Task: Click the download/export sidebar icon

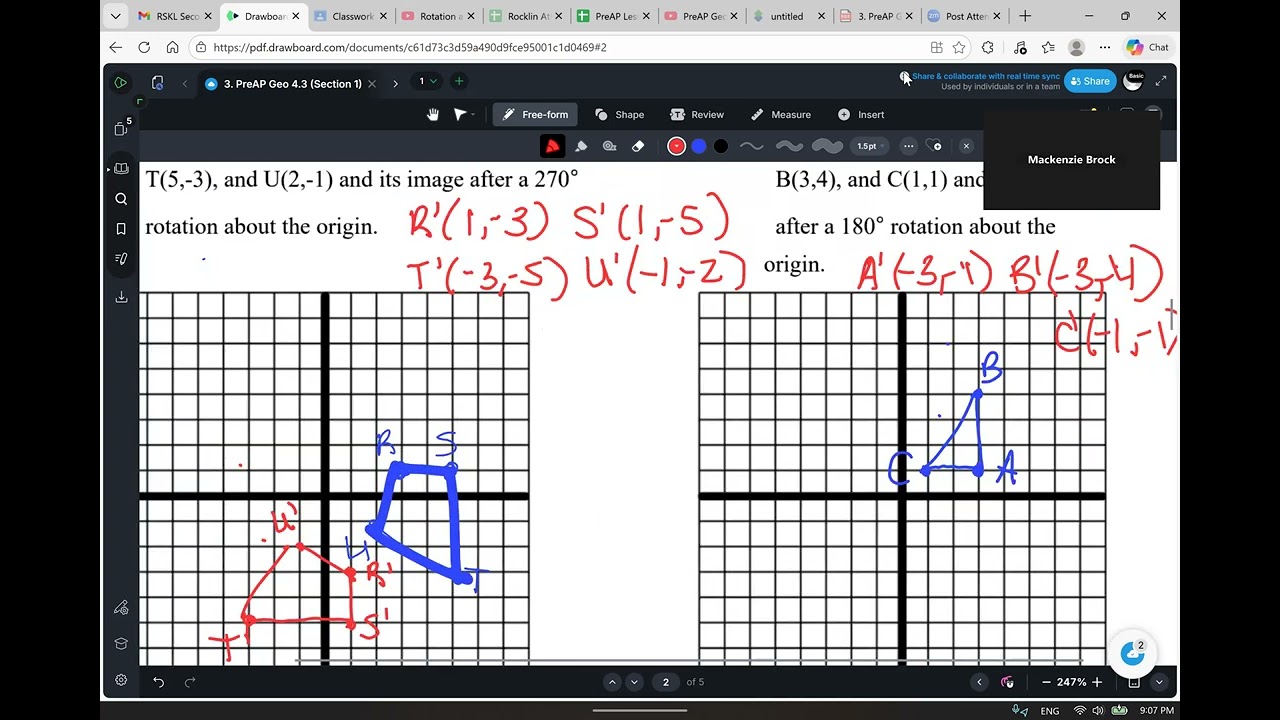Action: click(121, 297)
